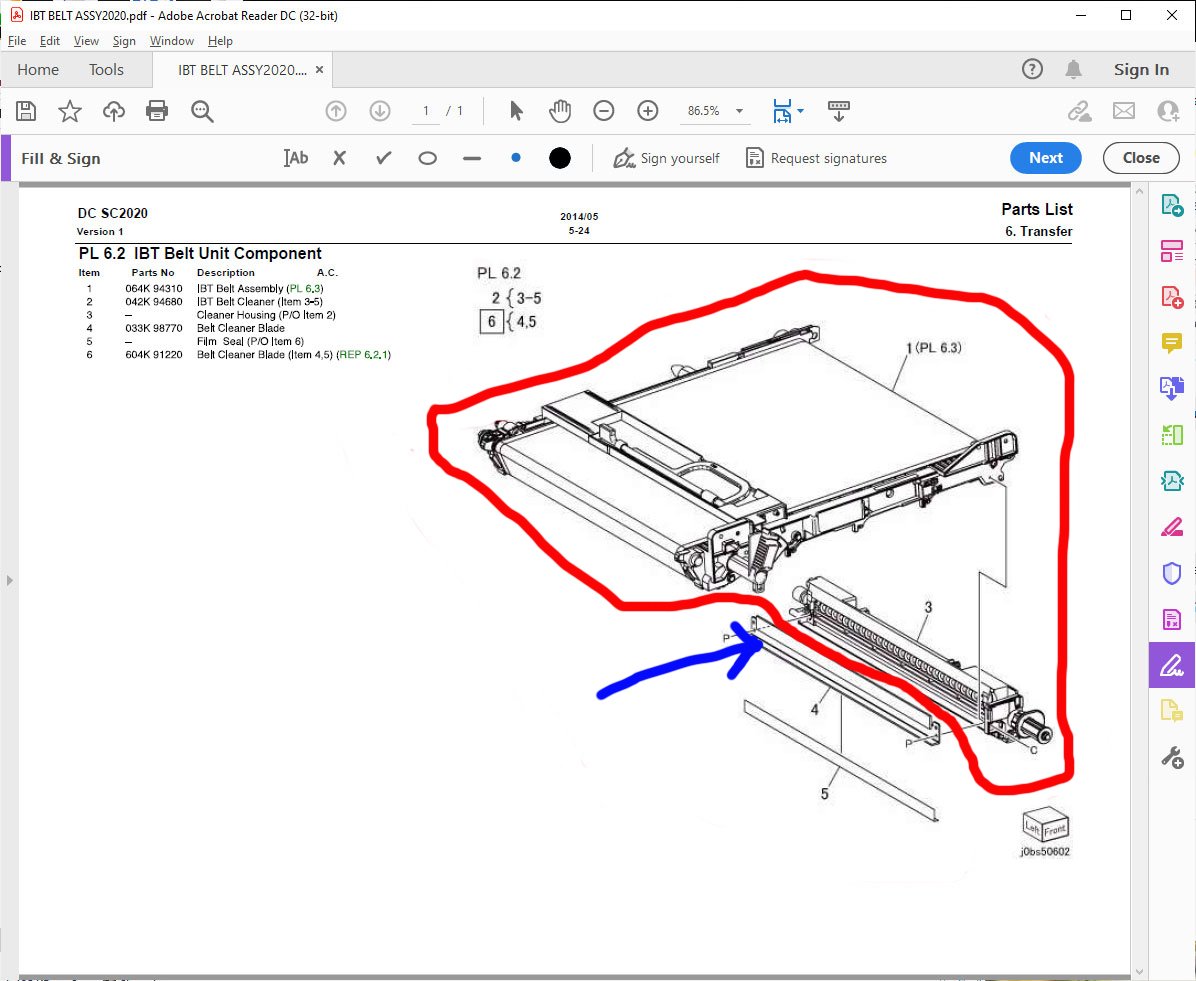Image resolution: width=1196 pixels, height=981 pixels.
Task: Select the Hand pan tool
Action: [560, 111]
